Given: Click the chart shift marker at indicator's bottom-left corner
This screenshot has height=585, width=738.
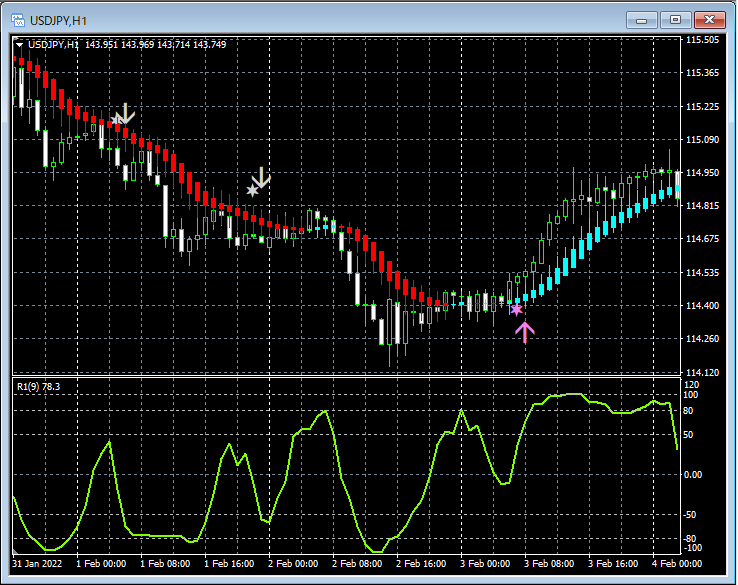Looking at the screenshot, I should [x=16, y=551].
